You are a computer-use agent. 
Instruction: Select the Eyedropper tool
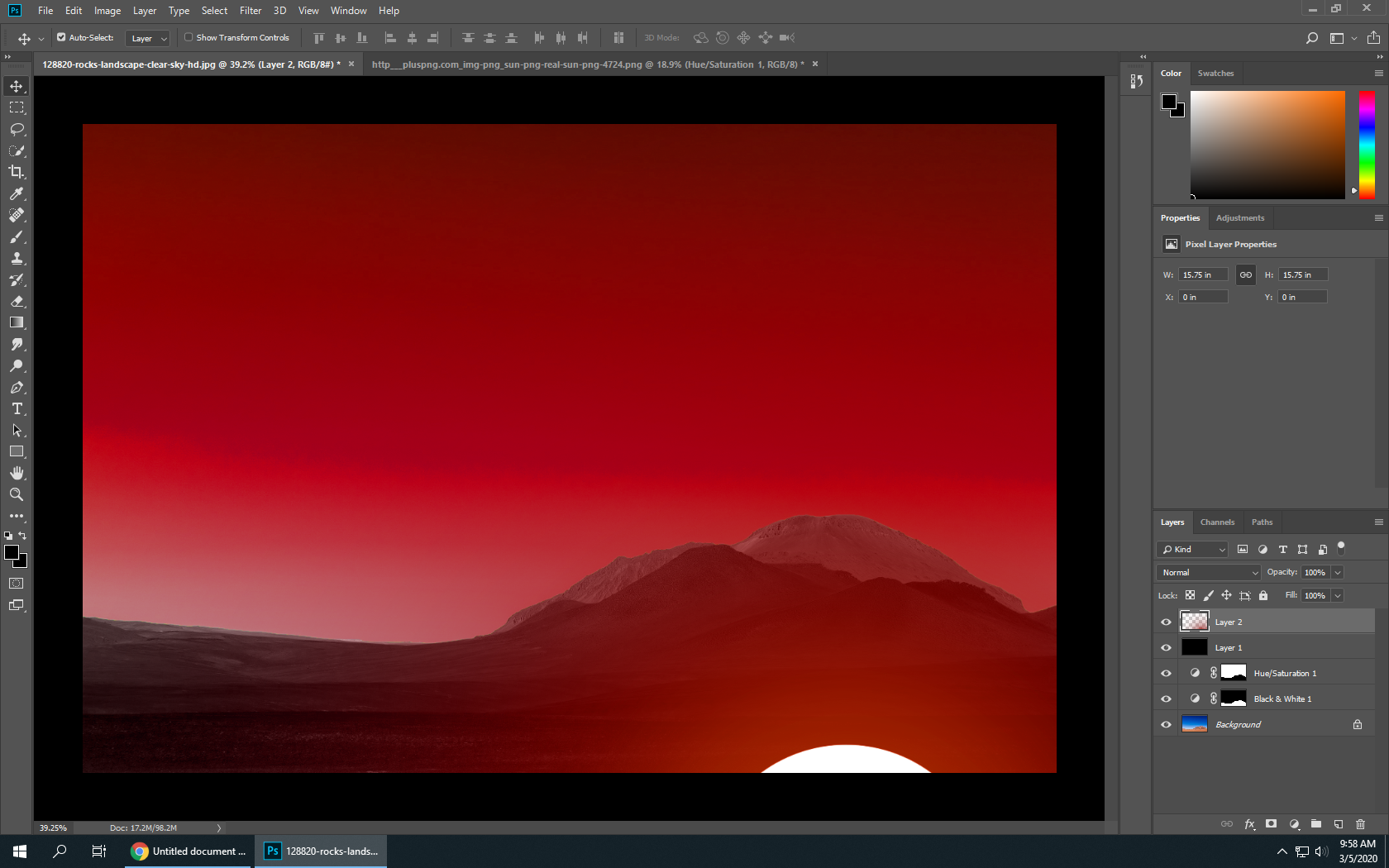click(x=17, y=193)
